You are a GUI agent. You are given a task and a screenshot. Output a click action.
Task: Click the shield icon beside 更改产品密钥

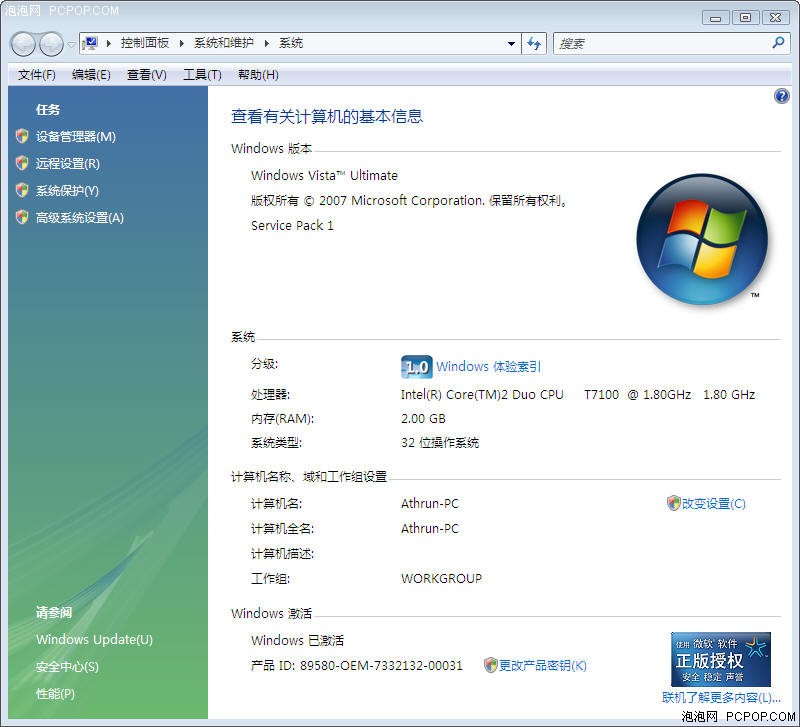tap(490, 665)
